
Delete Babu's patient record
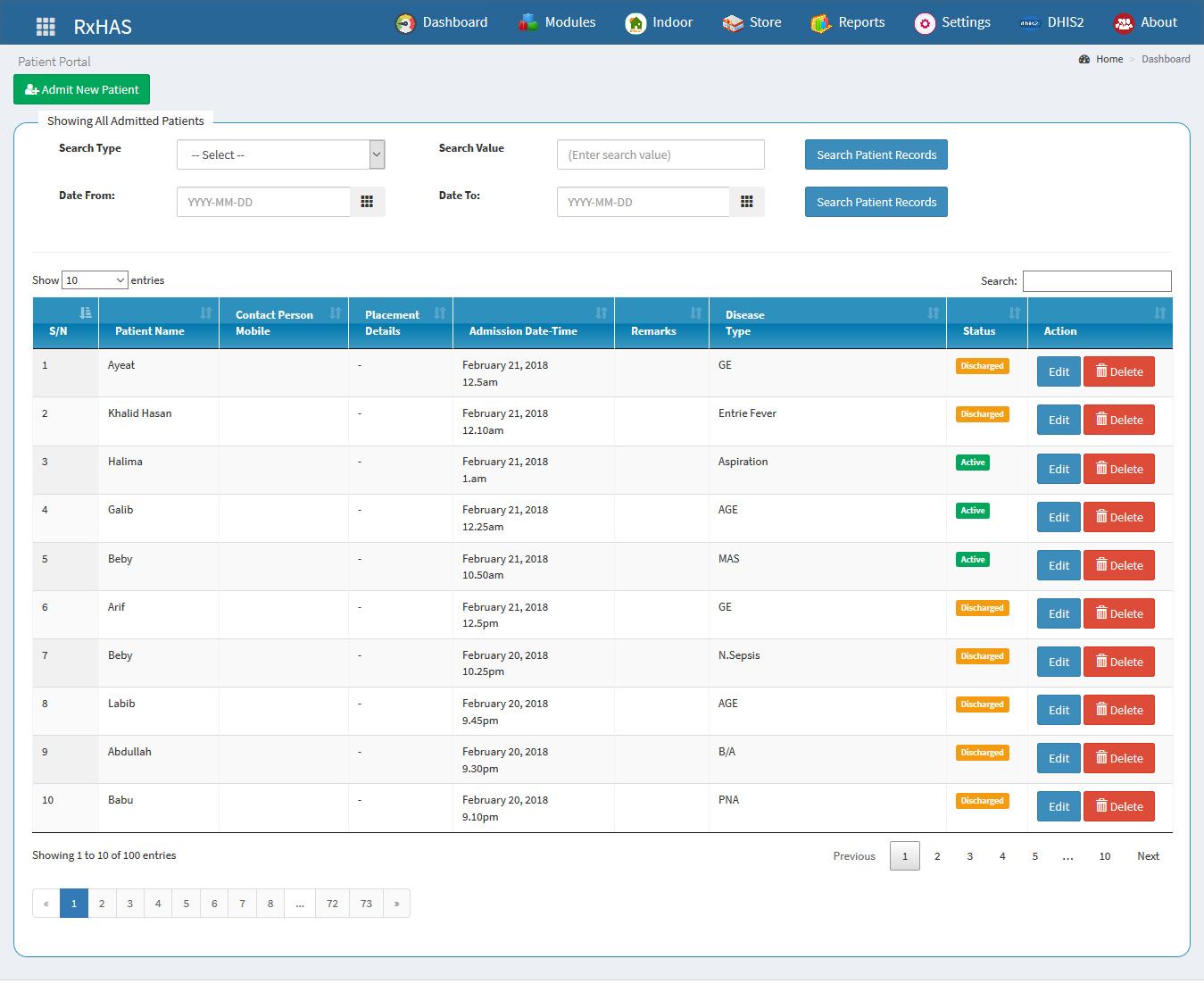coord(1118,805)
